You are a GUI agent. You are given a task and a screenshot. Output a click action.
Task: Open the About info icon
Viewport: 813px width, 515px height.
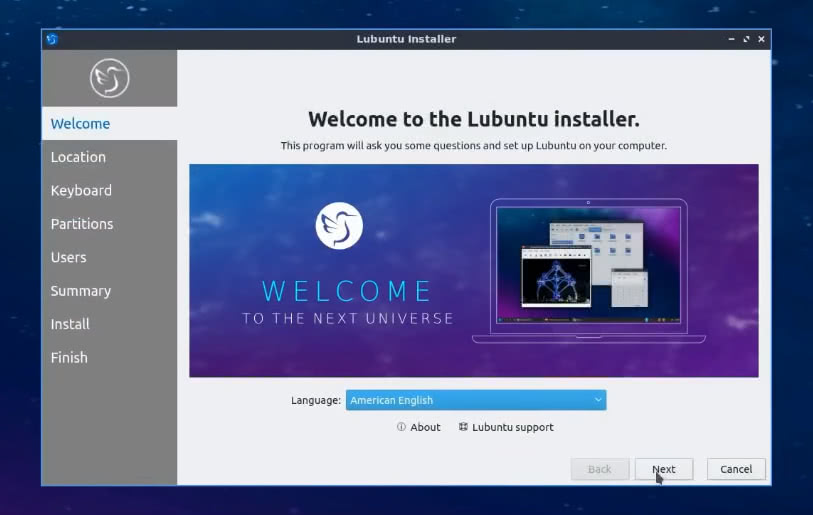(401, 427)
